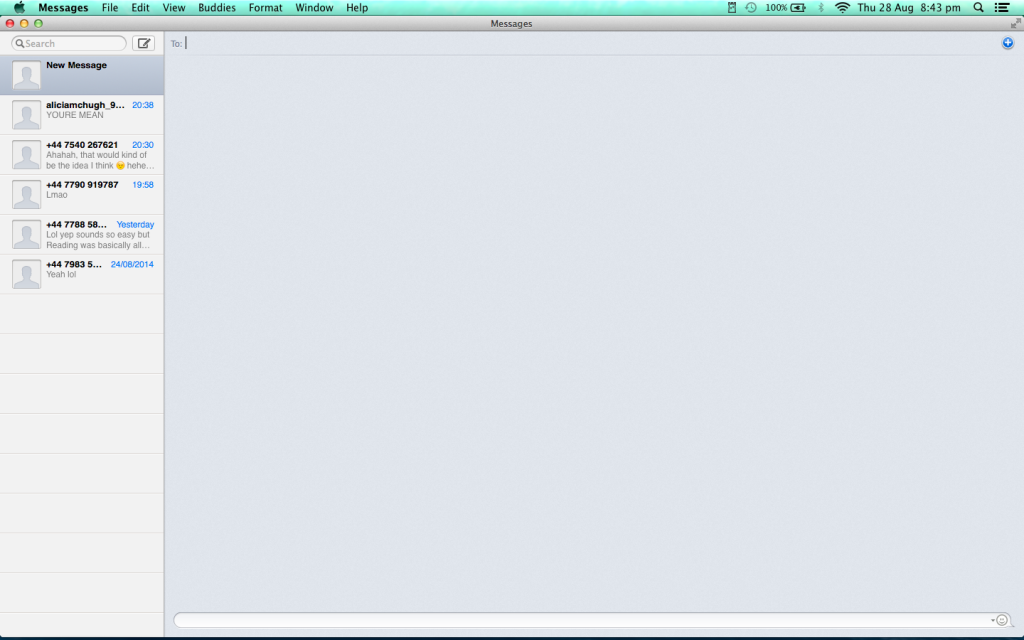The width and height of the screenshot is (1024, 640).
Task: Open the emoji picker in message field
Action: [1002, 620]
